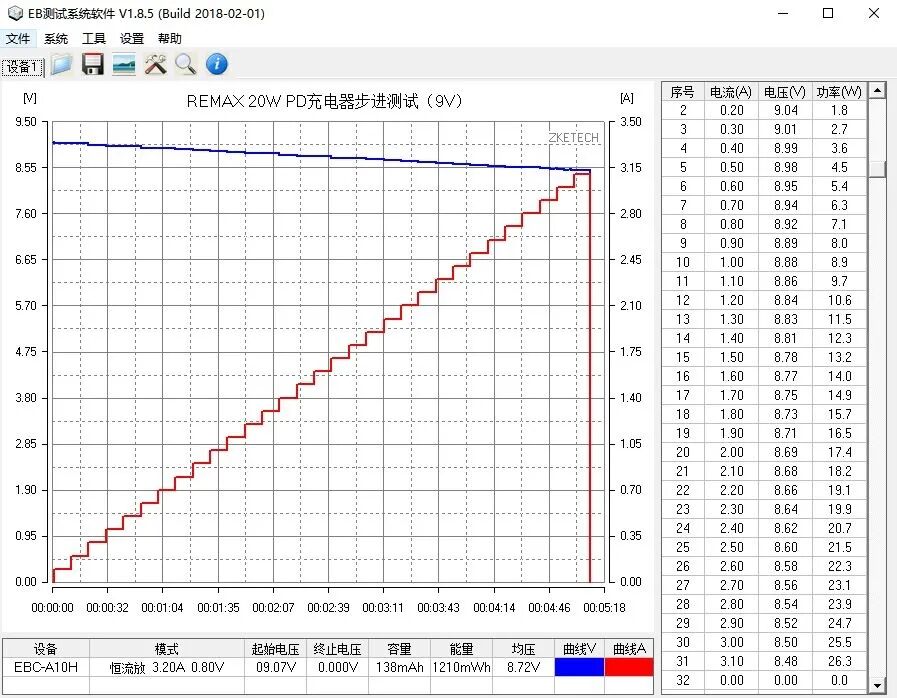The width and height of the screenshot is (897, 698).
Task: Click the [A] axis unit label
Action: (x=627, y=98)
